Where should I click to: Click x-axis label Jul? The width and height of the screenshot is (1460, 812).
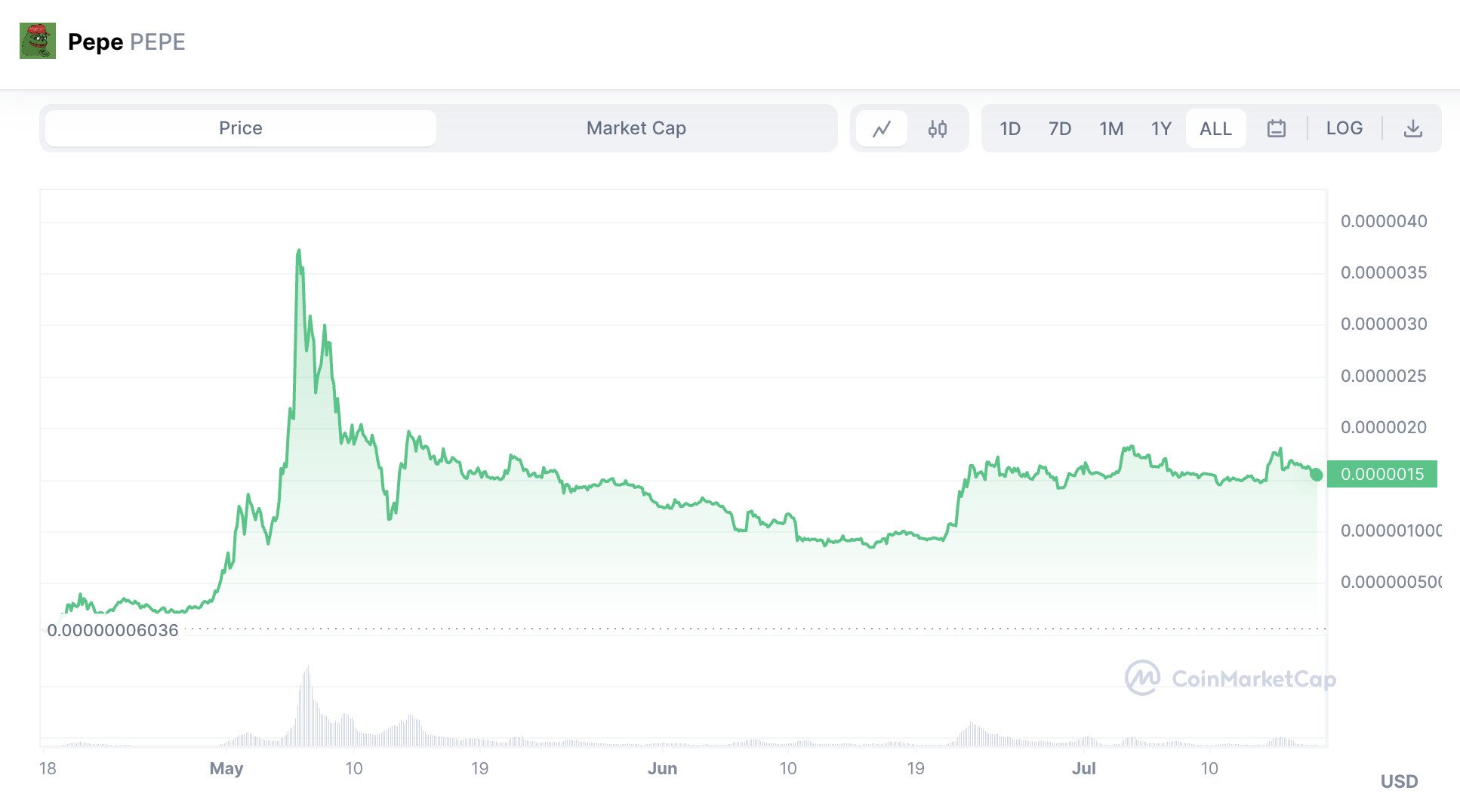coord(1084,768)
